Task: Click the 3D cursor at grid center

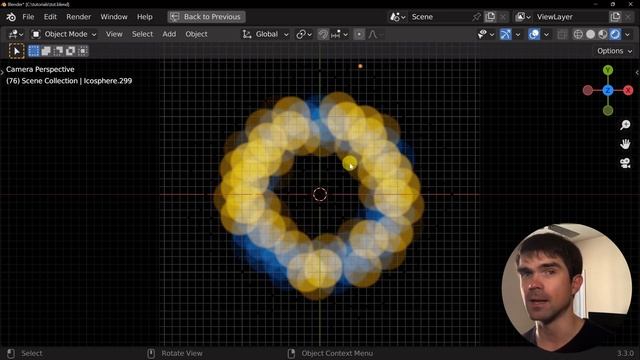Action: point(320,194)
